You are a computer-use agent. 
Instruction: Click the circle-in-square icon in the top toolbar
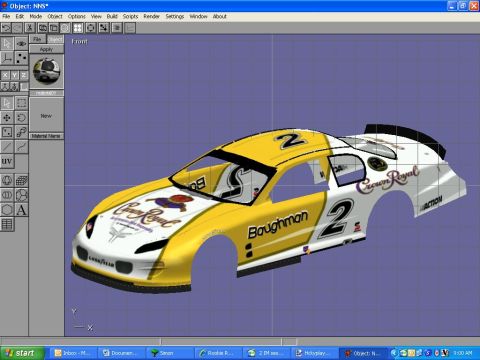tap(91, 28)
